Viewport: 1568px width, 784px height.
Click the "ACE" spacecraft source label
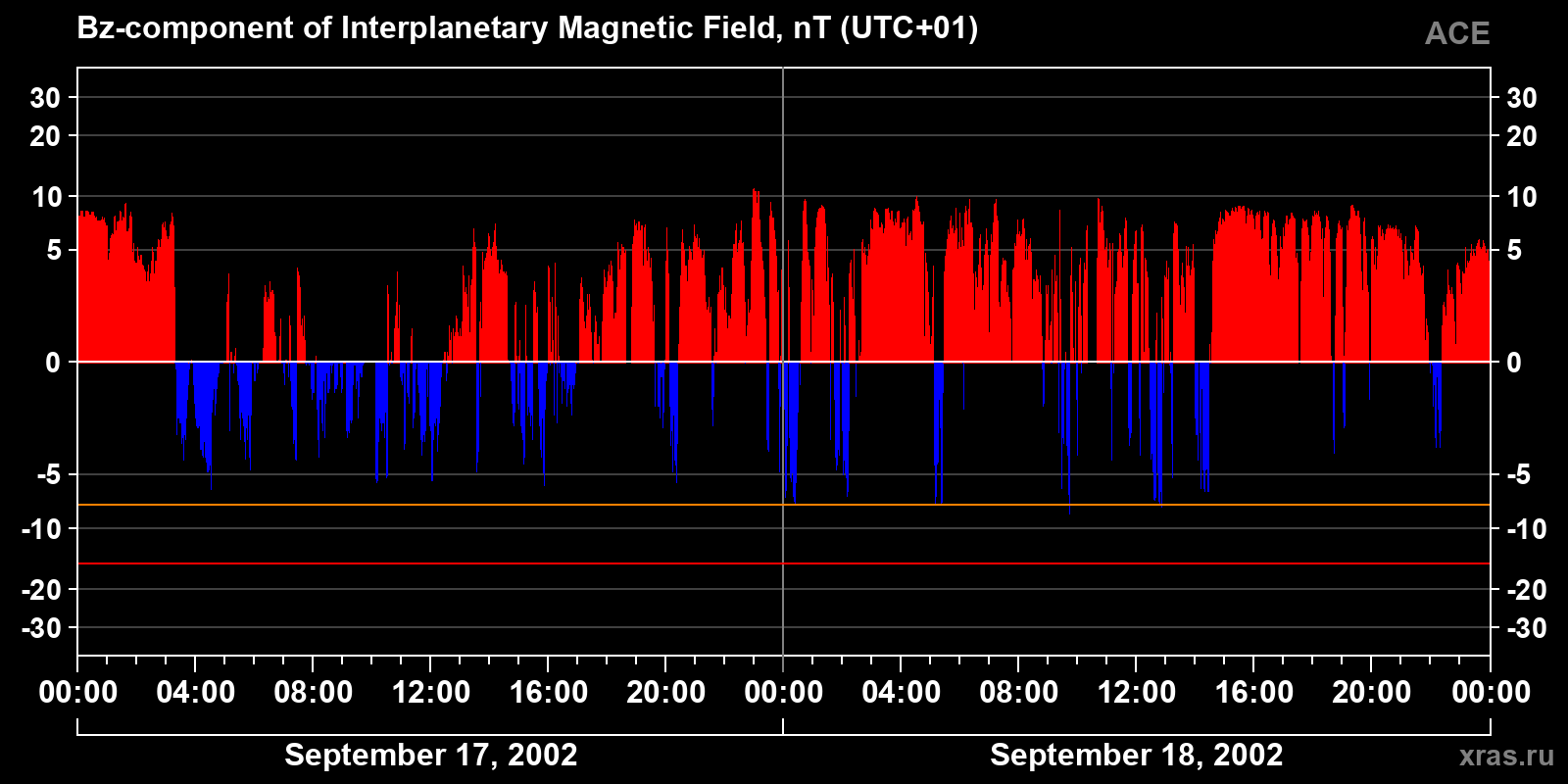pyautogui.click(x=1457, y=33)
